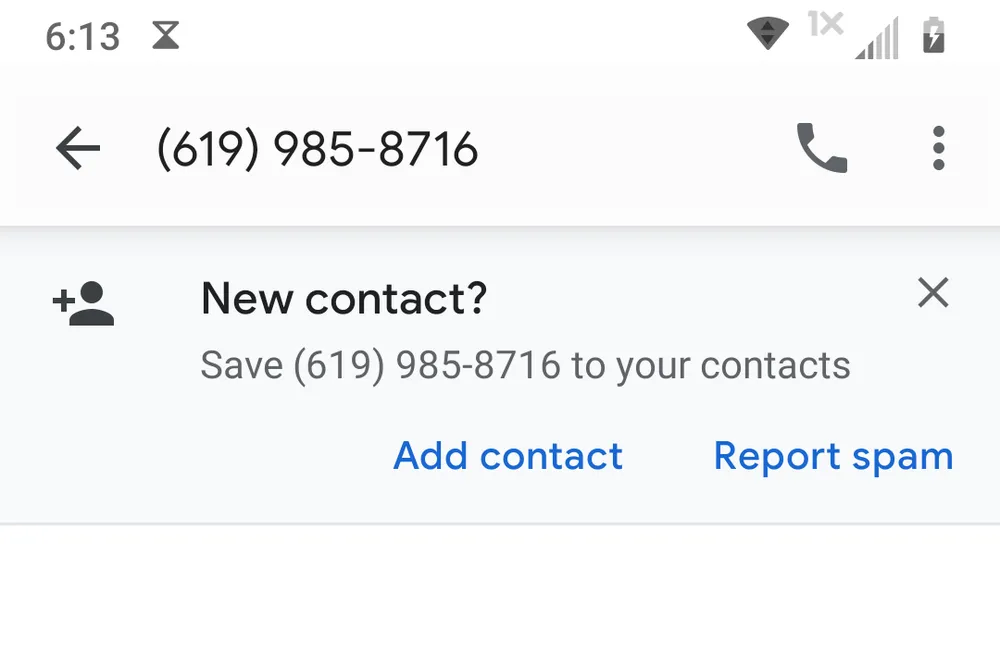Click the hourglass icon in the status bar
The width and height of the screenshot is (1000, 665).
click(165, 36)
